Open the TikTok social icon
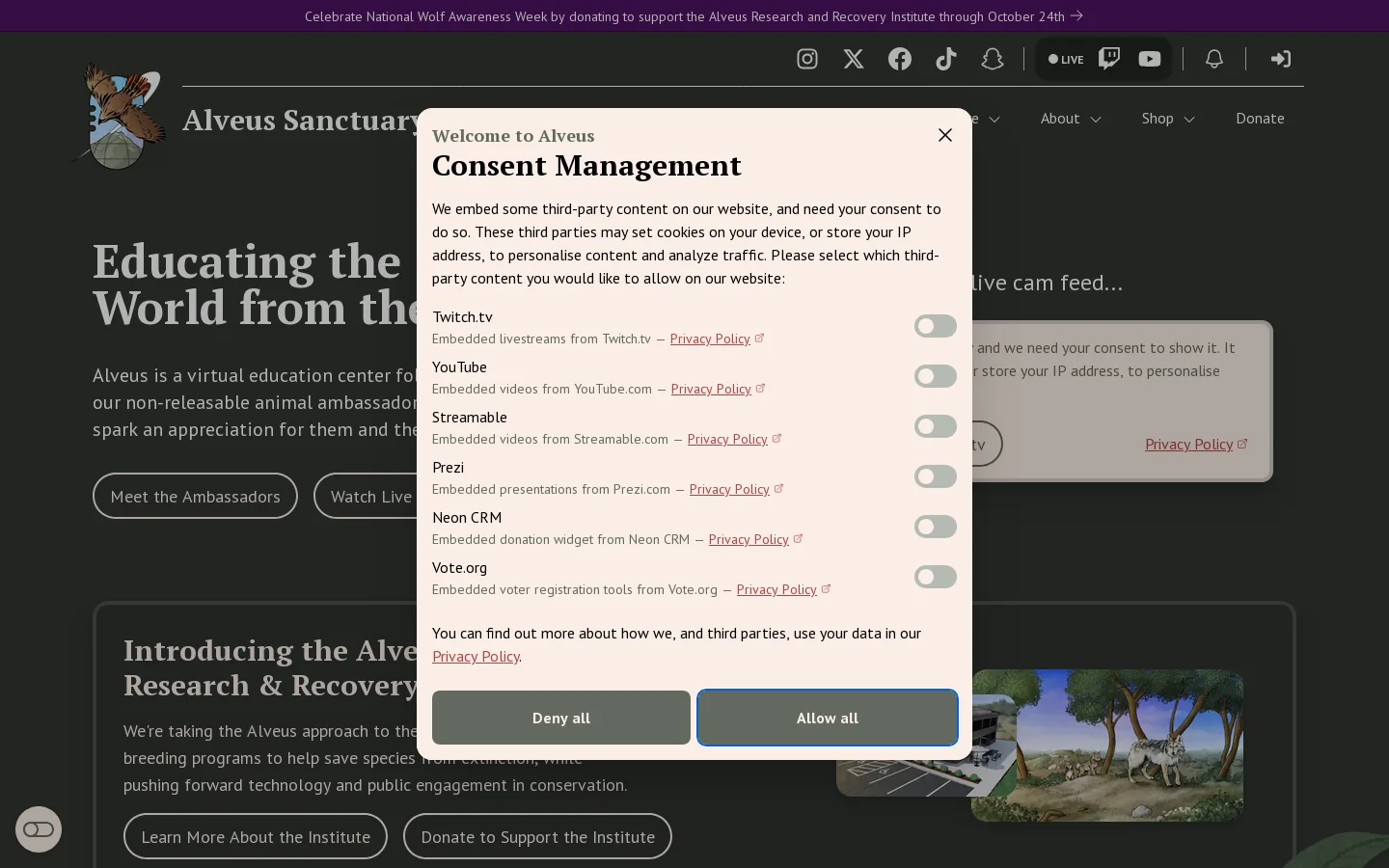Image resolution: width=1389 pixels, height=868 pixels. coord(946,59)
